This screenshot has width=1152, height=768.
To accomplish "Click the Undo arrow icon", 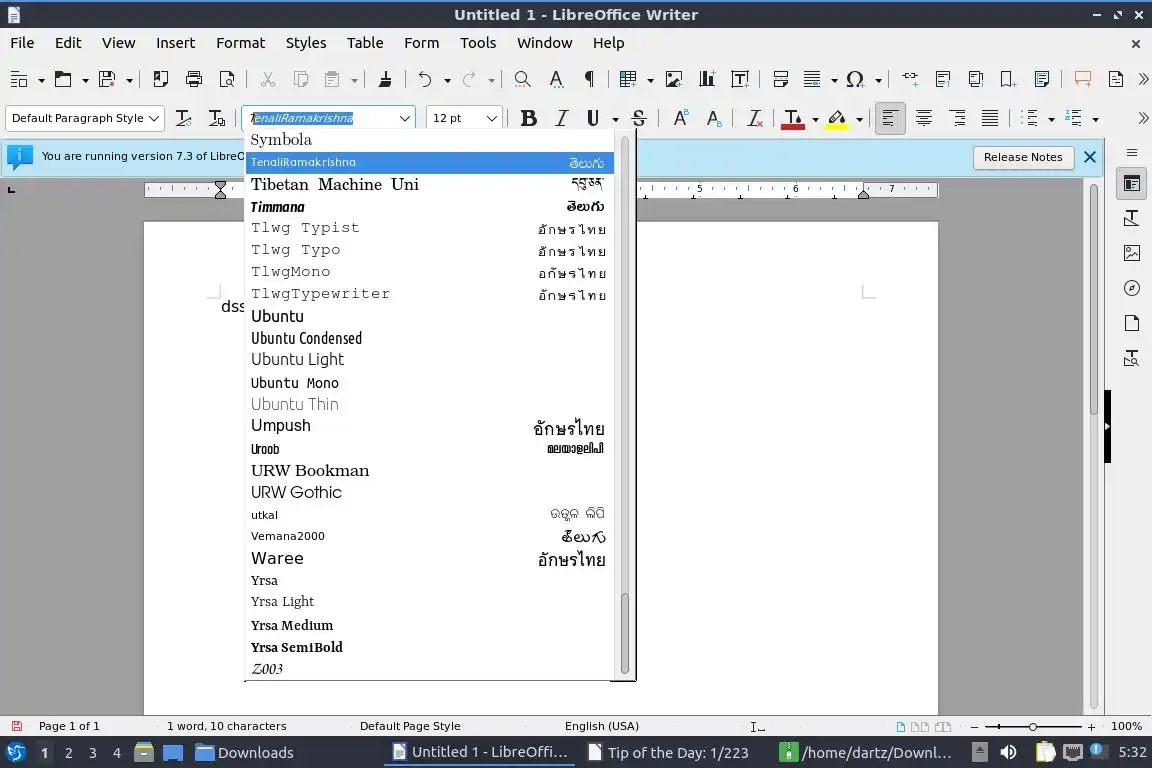I will (425, 79).
